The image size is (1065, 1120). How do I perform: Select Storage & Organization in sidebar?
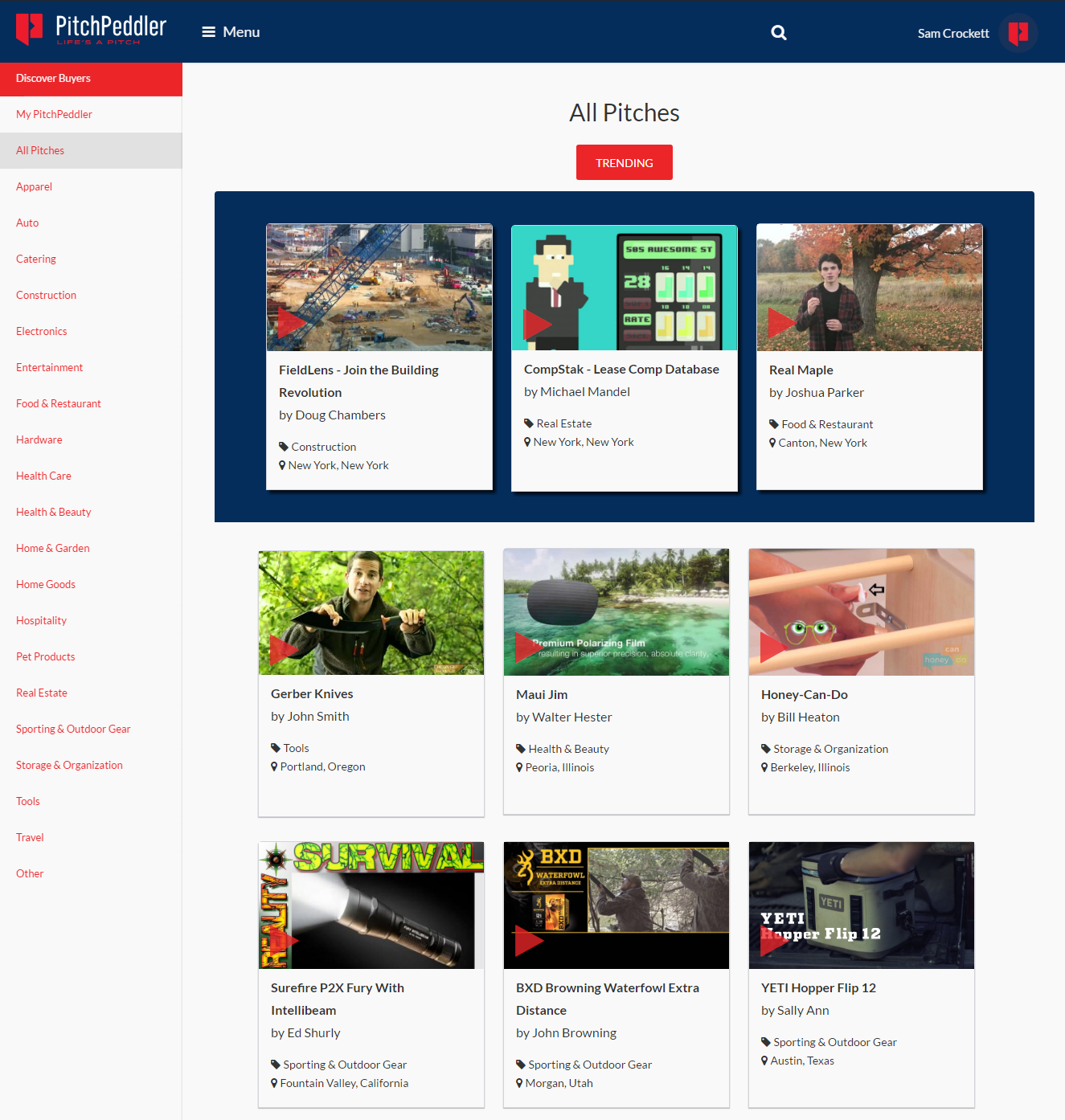(x=91, y=765)
